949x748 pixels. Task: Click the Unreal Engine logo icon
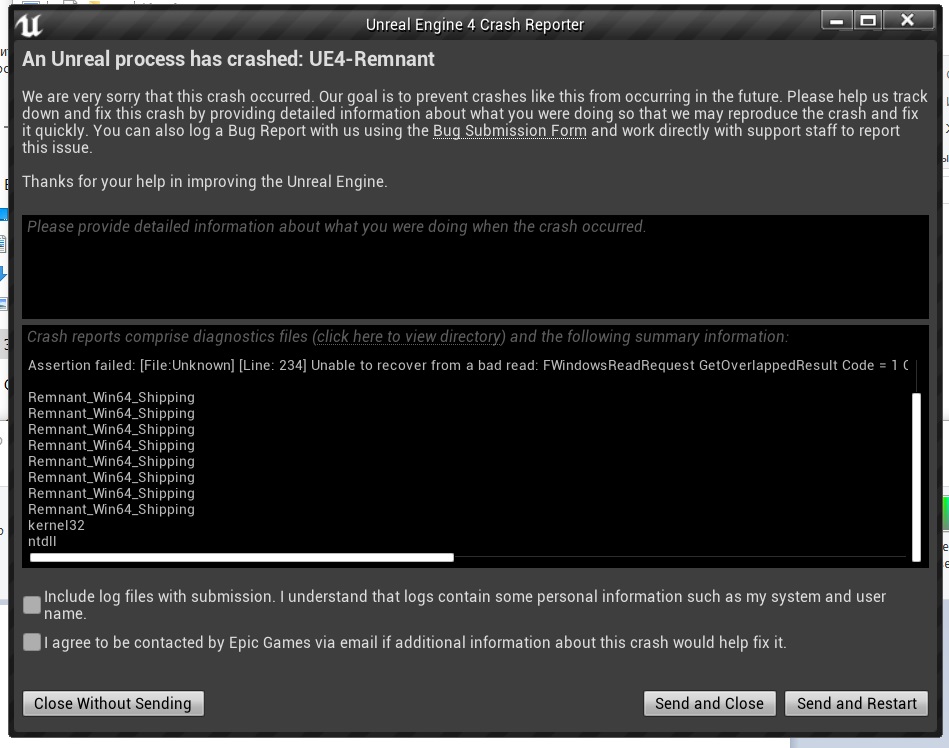coord(29,24)
